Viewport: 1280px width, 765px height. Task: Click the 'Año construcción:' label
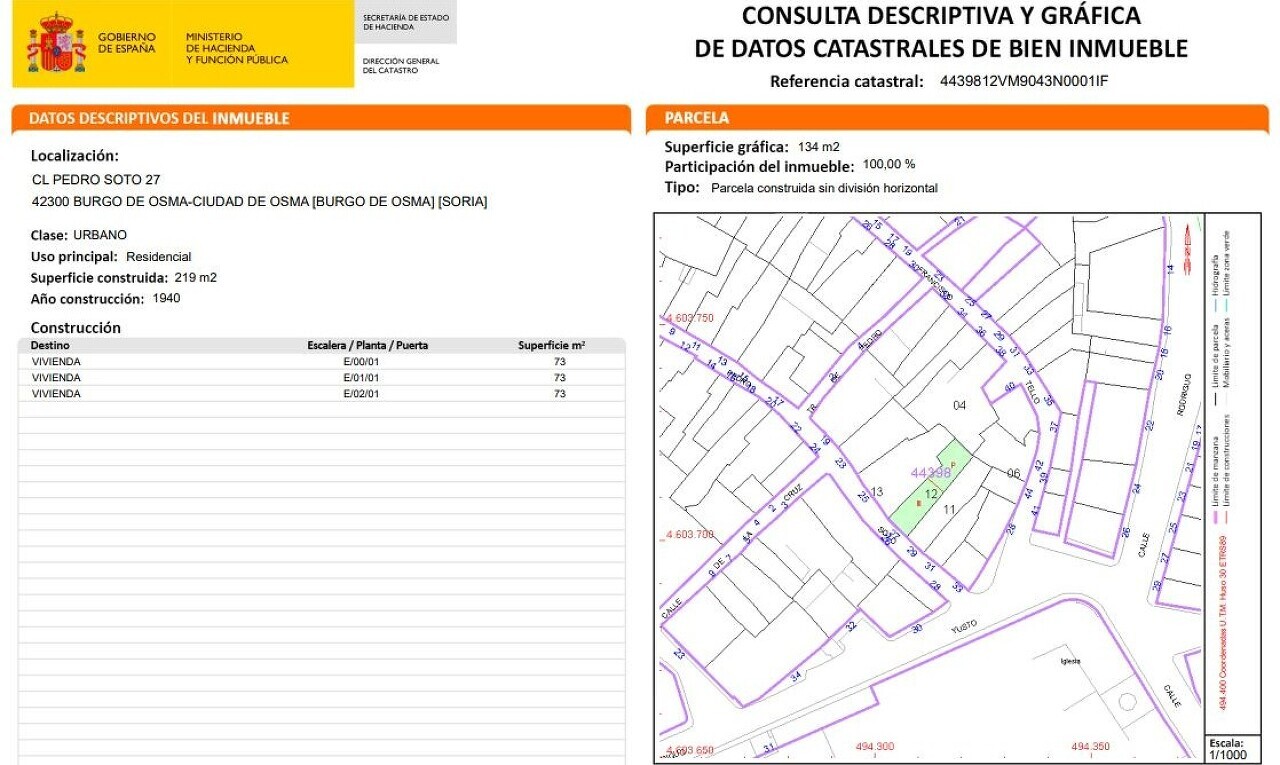point(88,299)
